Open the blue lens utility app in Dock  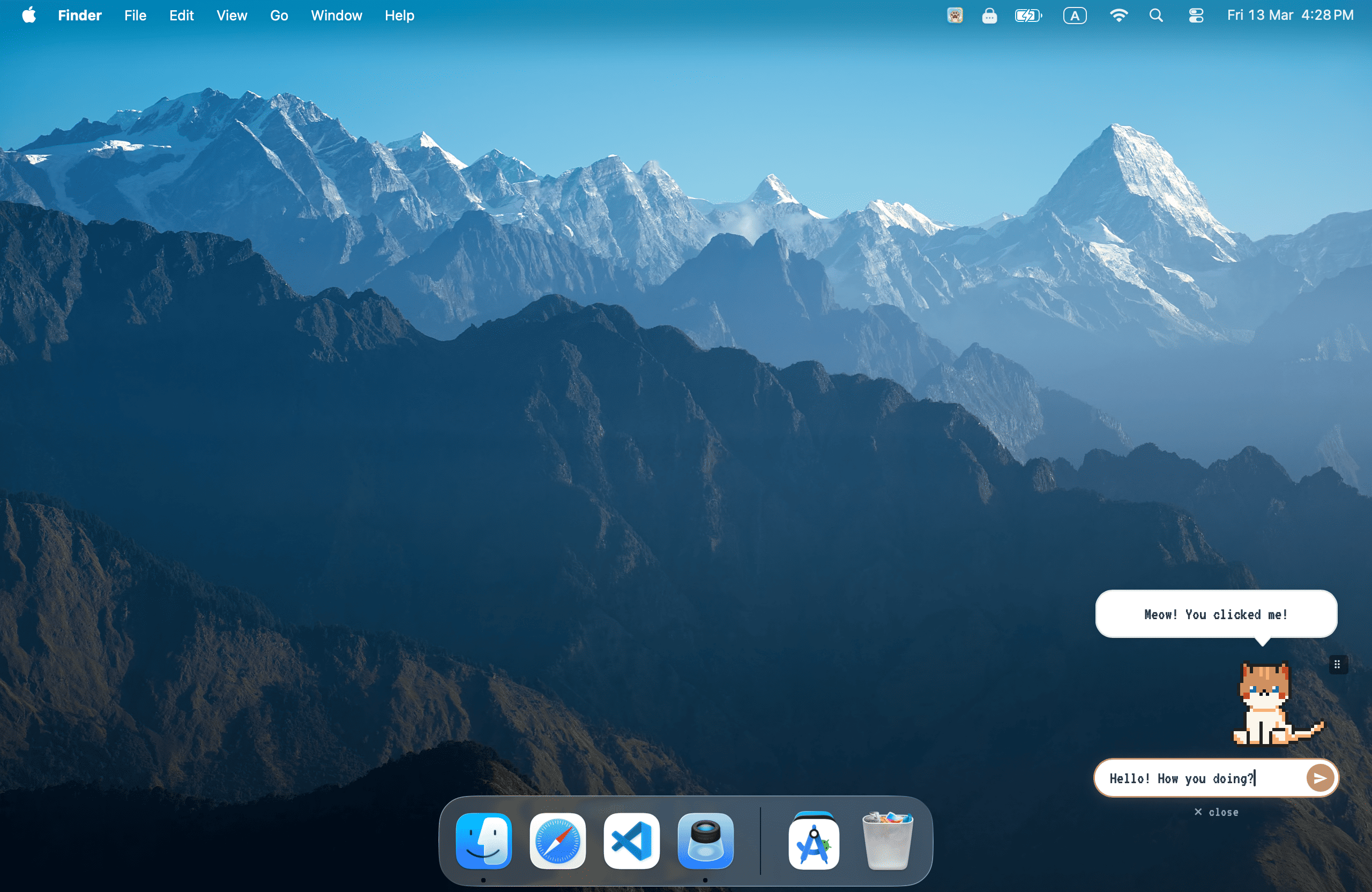pos(705,841)
